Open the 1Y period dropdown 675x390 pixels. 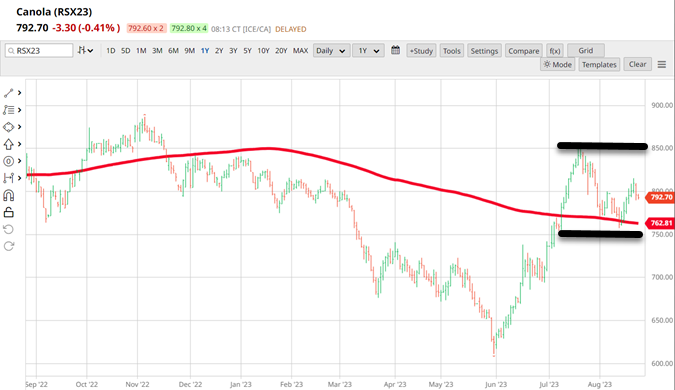[368, 51]
